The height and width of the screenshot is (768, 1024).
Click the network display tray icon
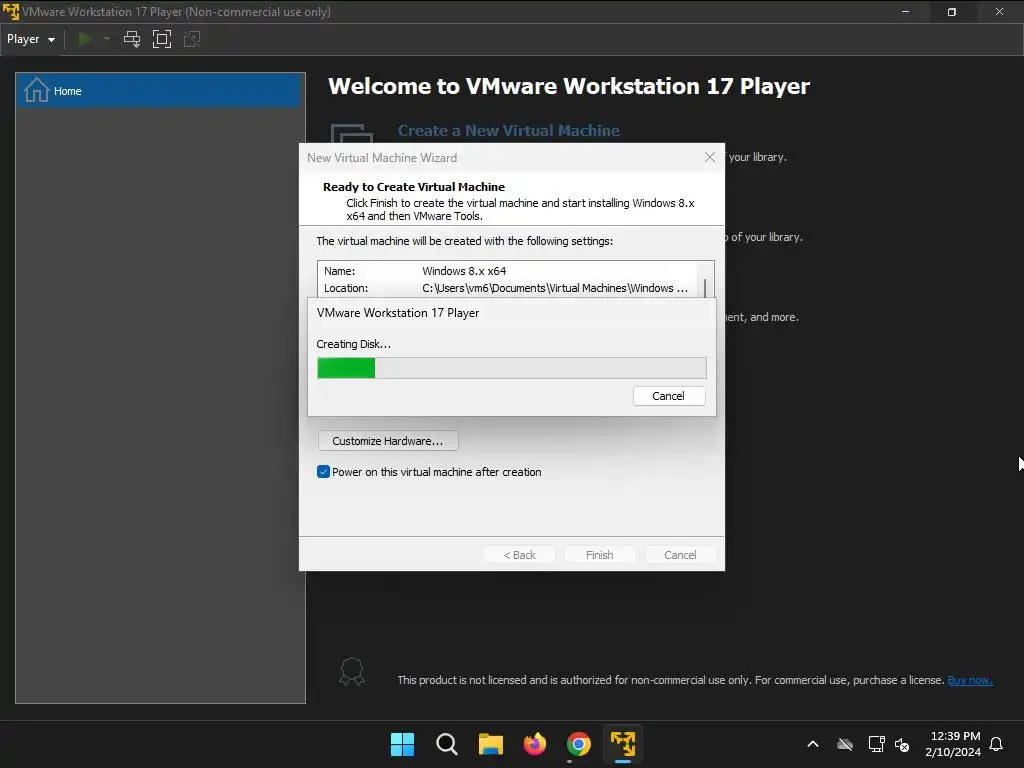[876, 744]
